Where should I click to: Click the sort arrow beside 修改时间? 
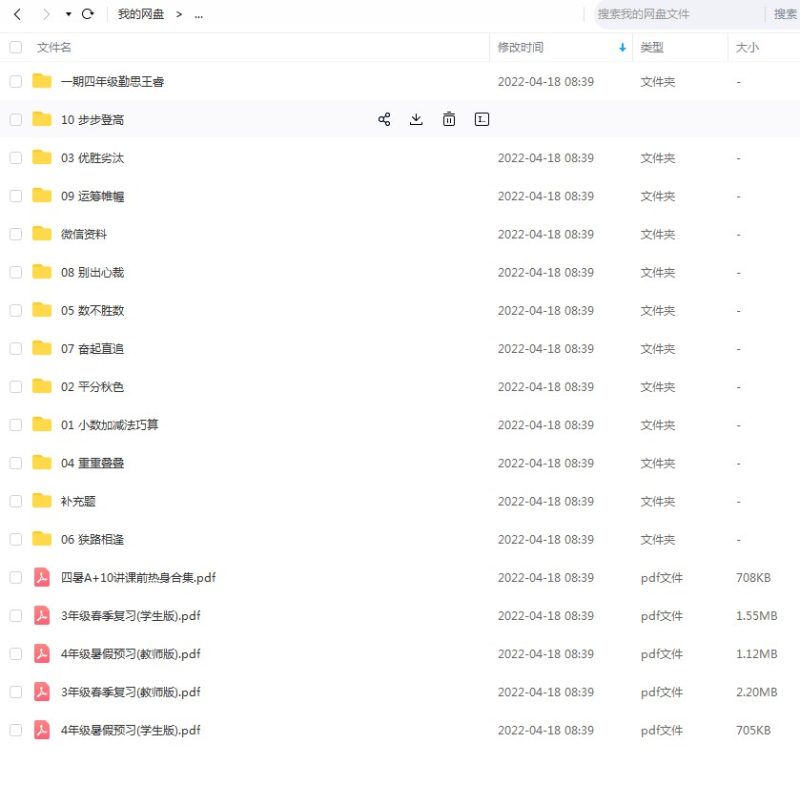tap(622, 46)
